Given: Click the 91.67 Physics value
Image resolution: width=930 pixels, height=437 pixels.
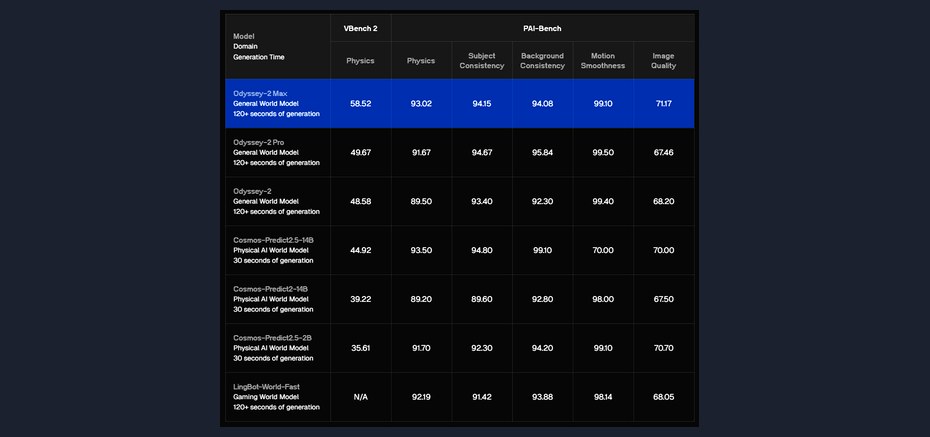Looking at the screenshot, I should 421,152.
